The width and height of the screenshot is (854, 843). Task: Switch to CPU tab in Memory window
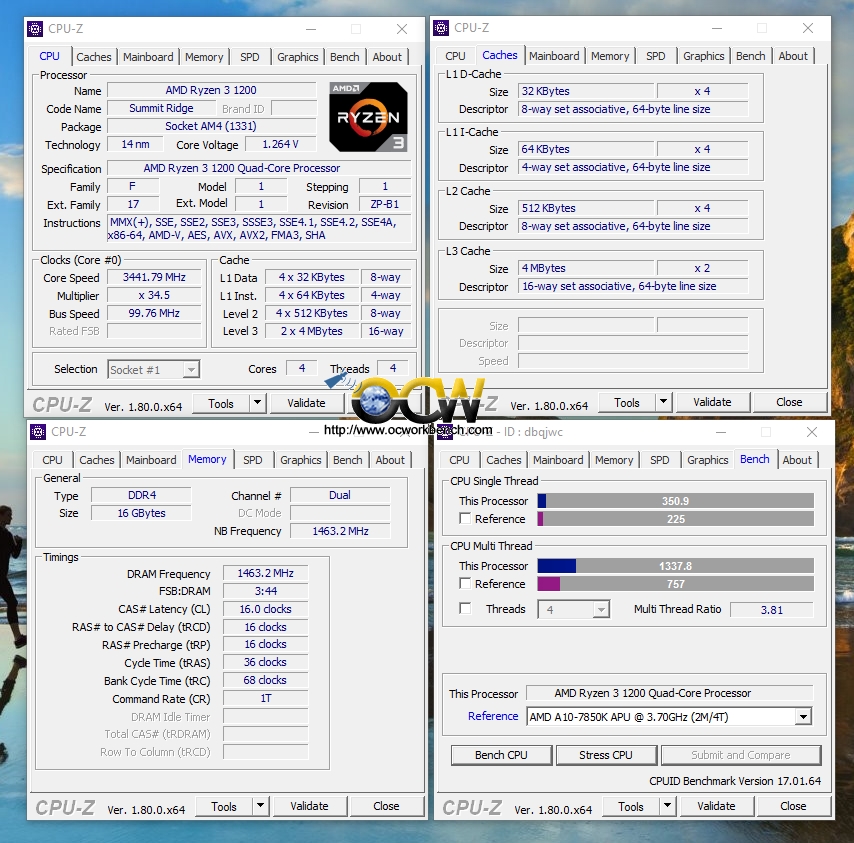coord(52,460)
